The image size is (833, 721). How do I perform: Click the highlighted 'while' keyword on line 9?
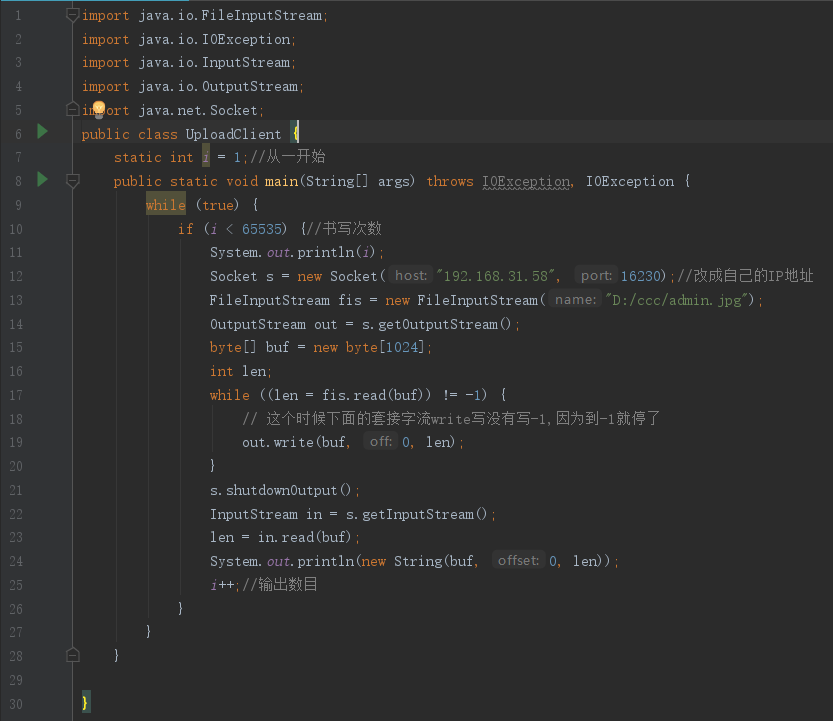(x=166, y=205)
